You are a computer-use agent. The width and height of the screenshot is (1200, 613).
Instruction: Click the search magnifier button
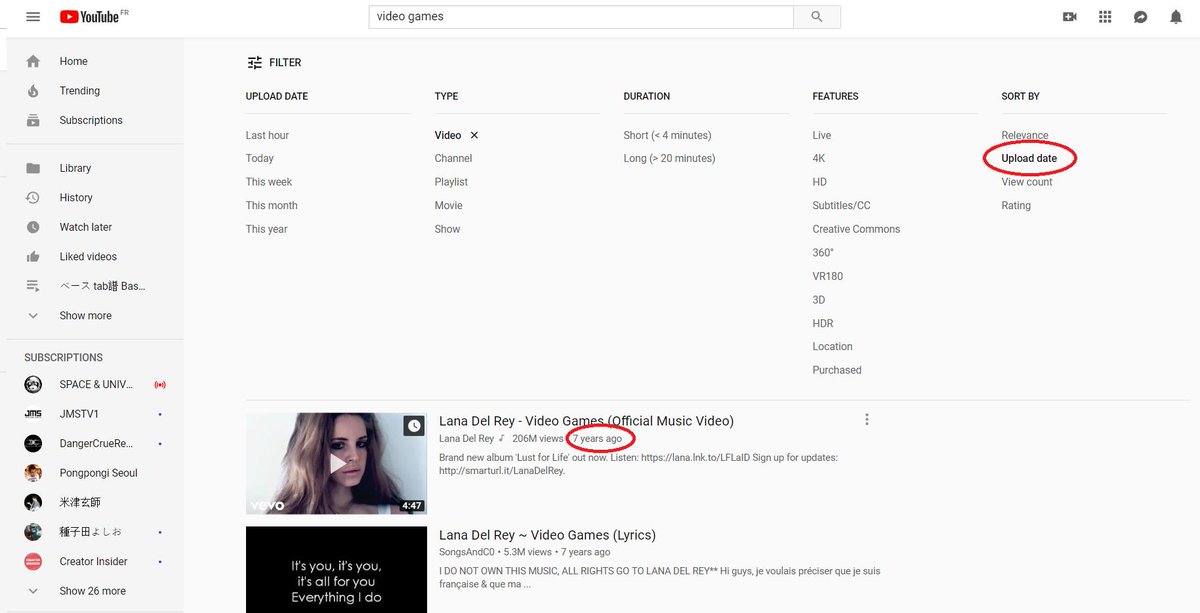(817, 17)
